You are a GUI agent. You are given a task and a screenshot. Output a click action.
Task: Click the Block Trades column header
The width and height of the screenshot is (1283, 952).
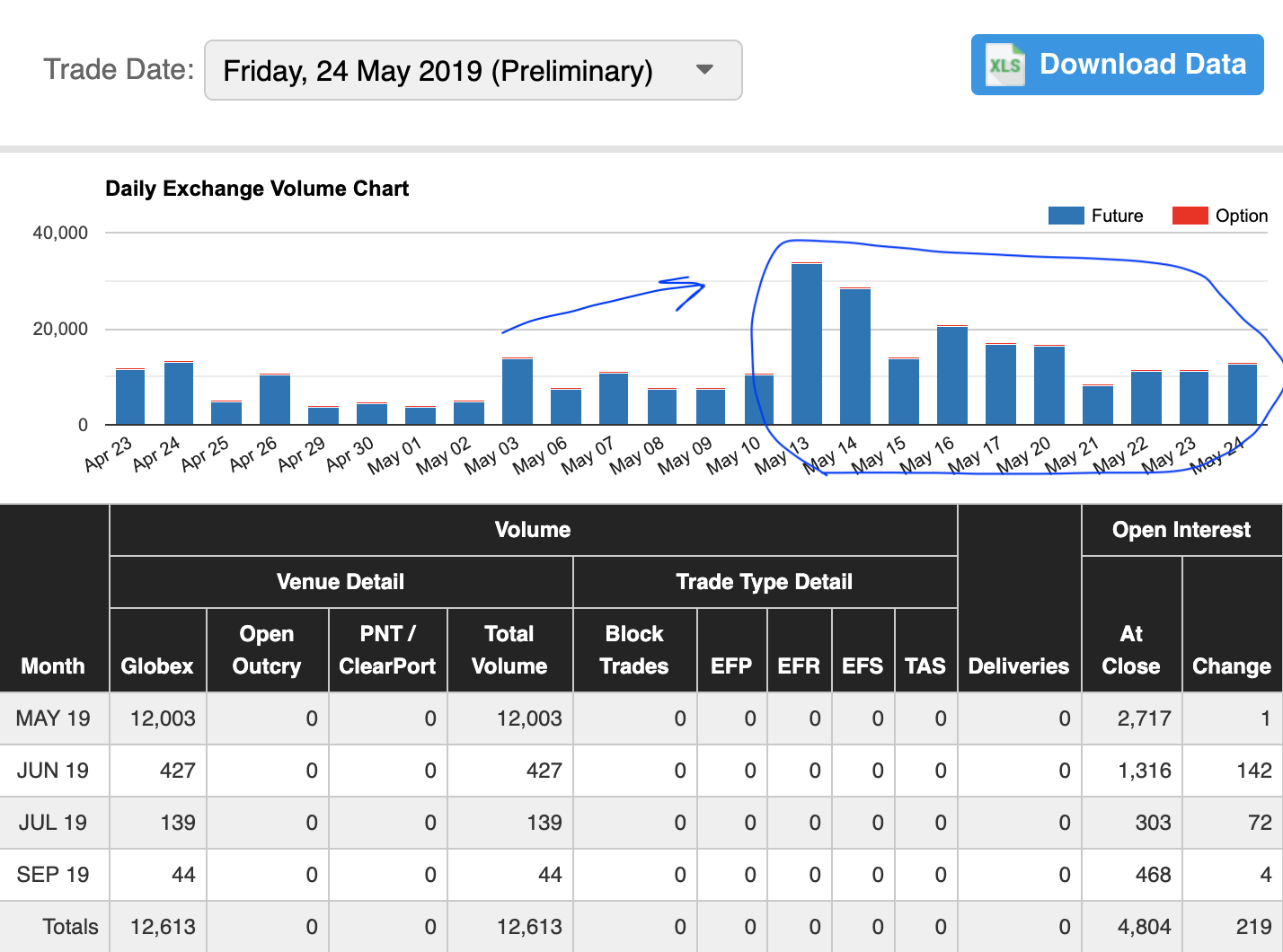pyautogui.click(x=634, y=650)
